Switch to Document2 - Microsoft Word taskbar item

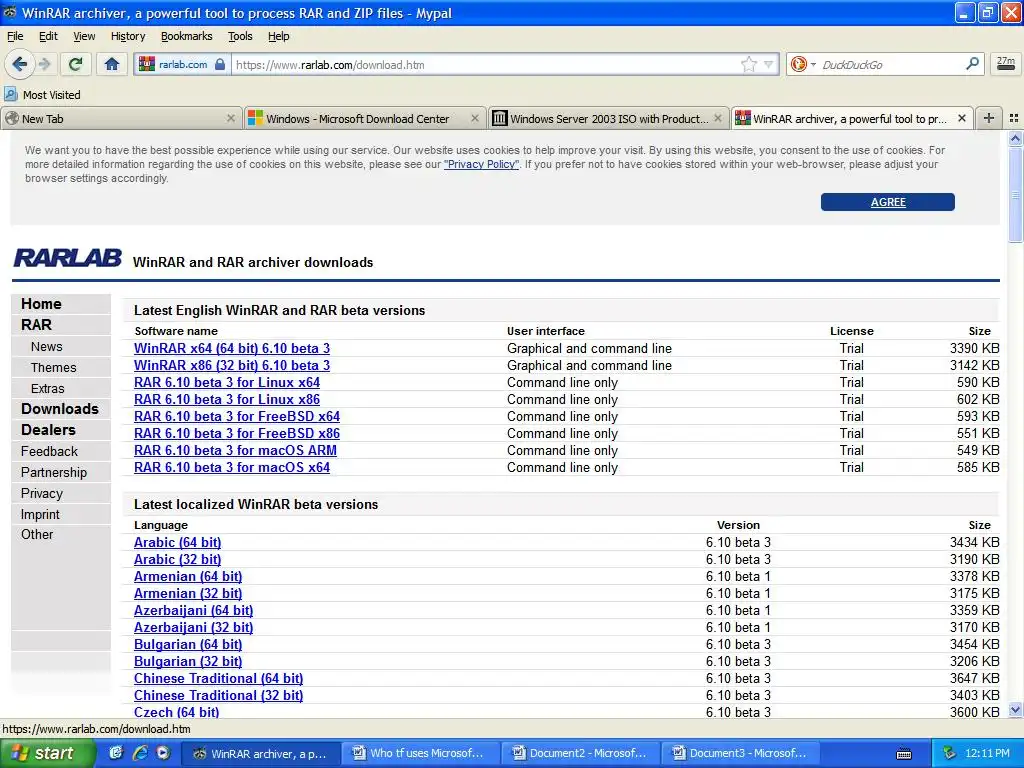(579, 753)
